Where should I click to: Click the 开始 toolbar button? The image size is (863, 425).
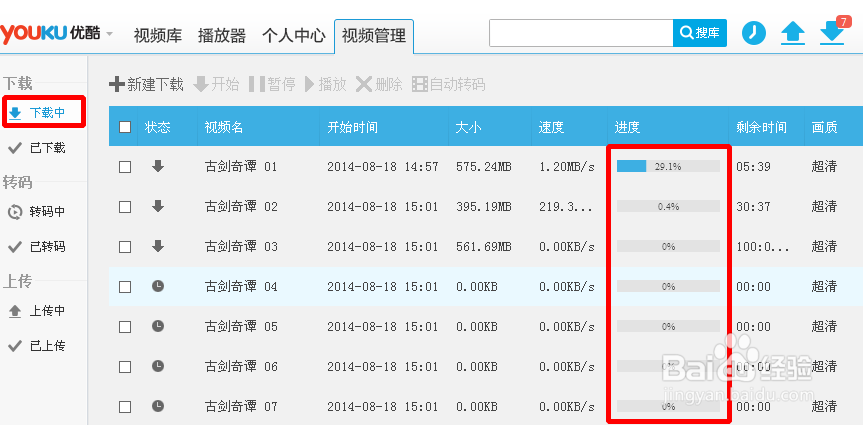[217, 84]
